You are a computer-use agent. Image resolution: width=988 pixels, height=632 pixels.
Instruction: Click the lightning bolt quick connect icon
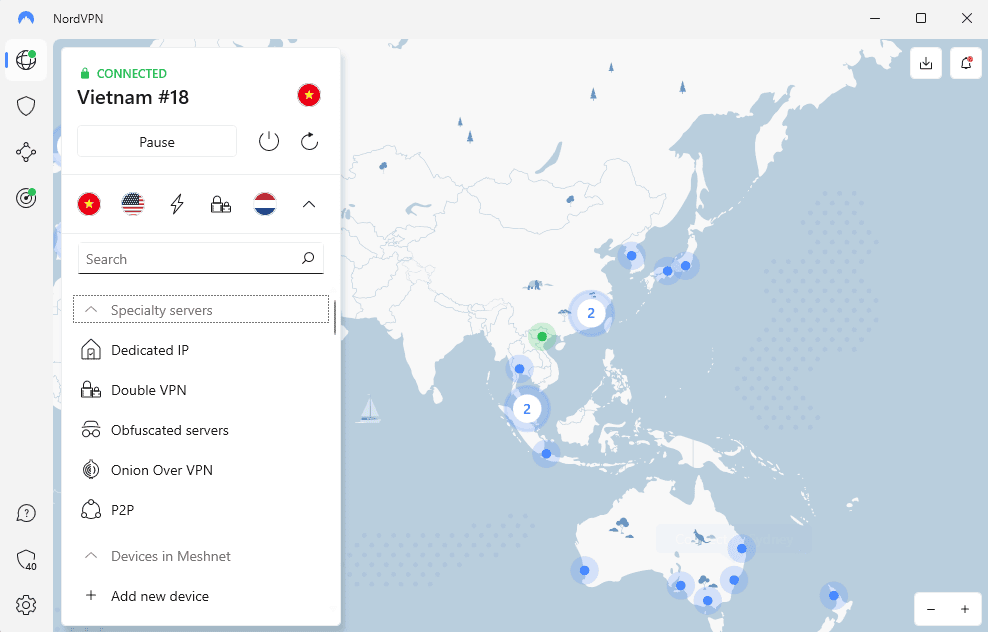pyautogui.click(x=177, y=204)
